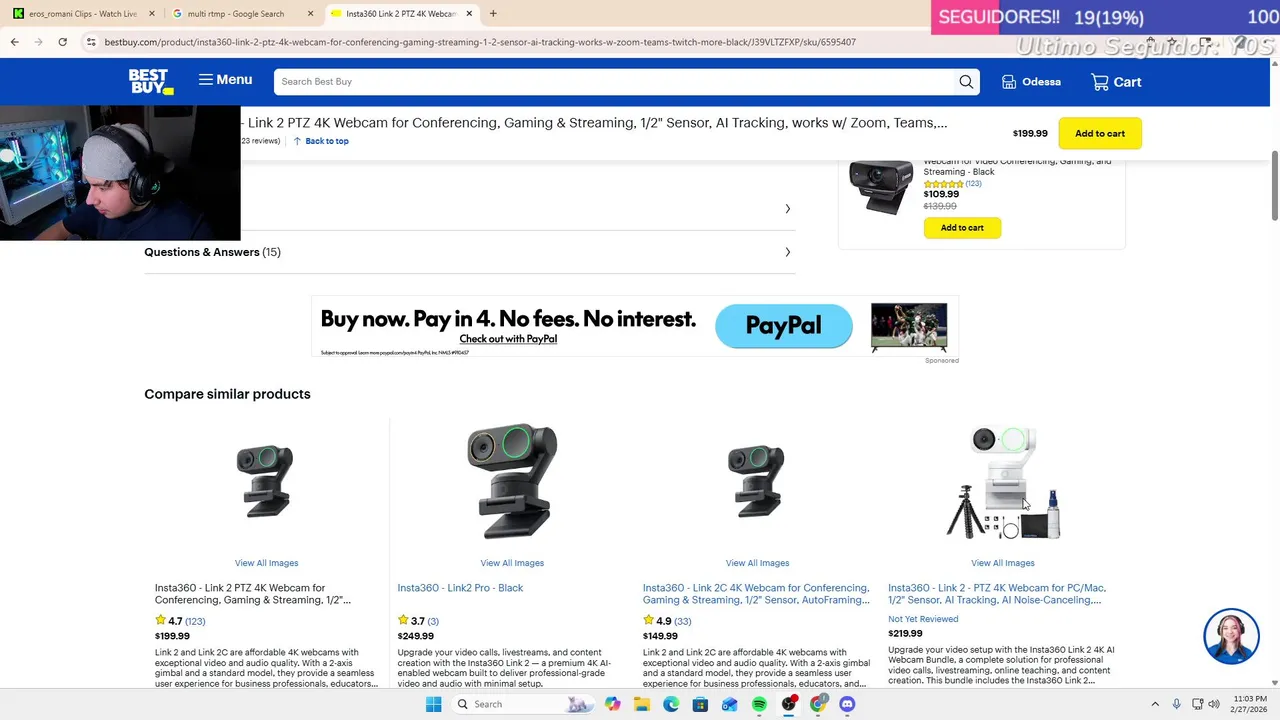Open Microsoft Store from the taskbar

pyautogui.click(x=700, y=704)
